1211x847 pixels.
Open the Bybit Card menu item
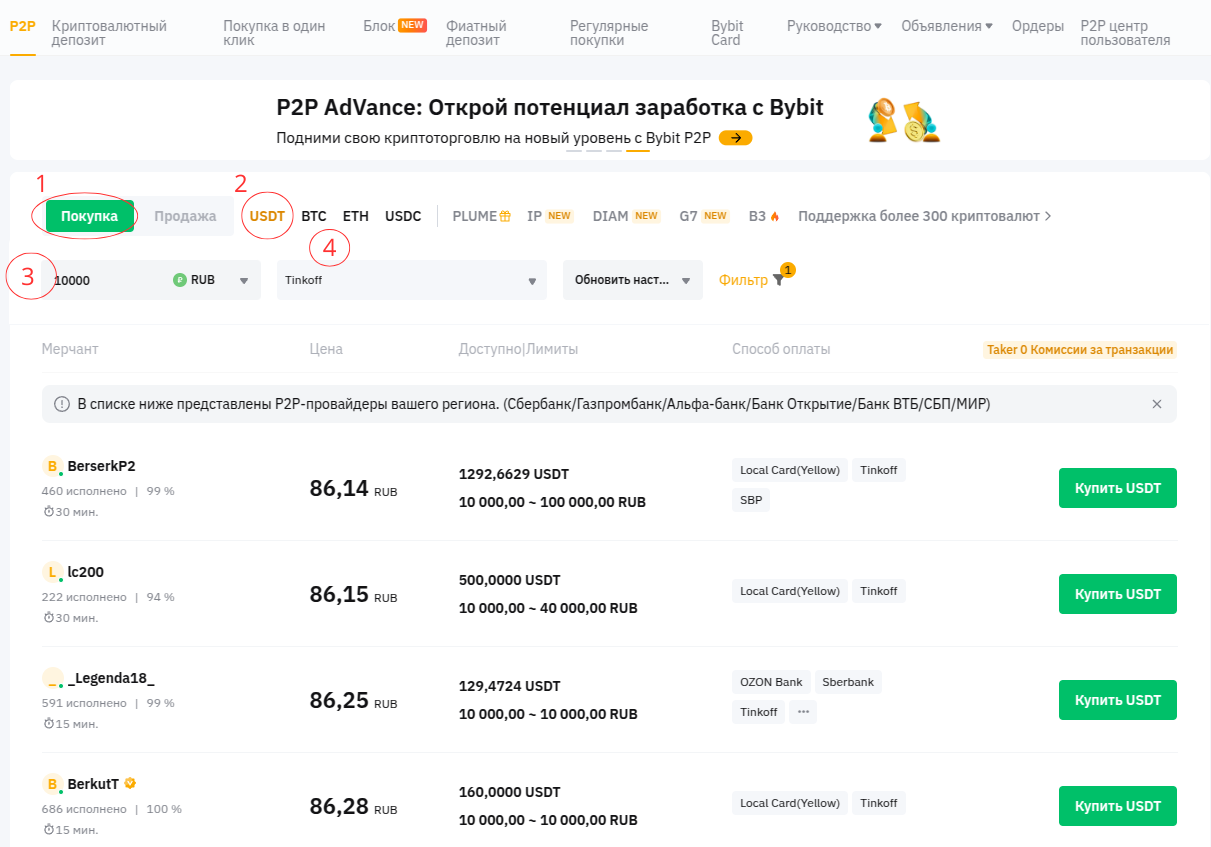(727, 33)
